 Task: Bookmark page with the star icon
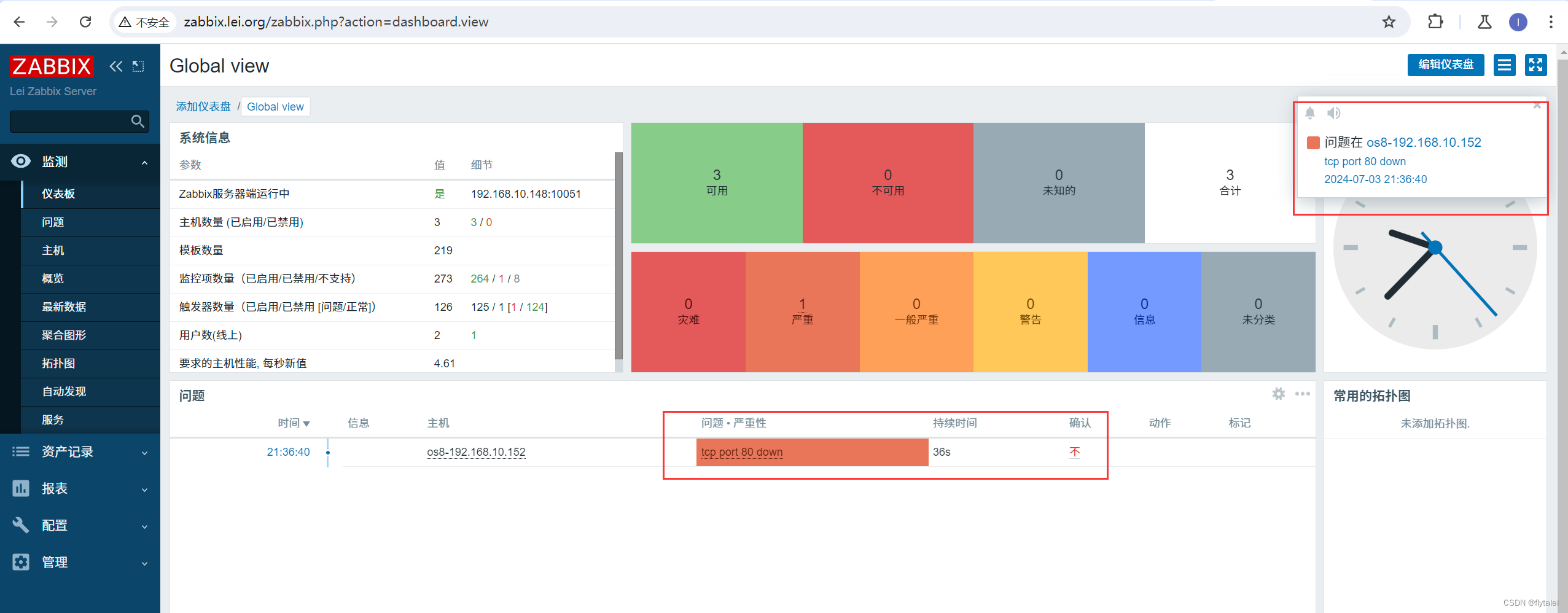[x=1389, y=22]
